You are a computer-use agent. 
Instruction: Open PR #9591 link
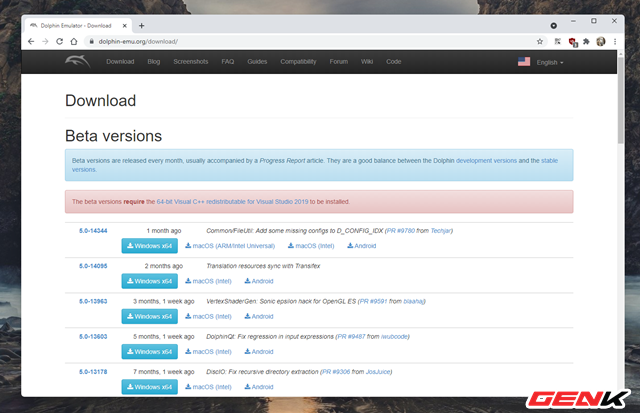[x=373, y=301]
